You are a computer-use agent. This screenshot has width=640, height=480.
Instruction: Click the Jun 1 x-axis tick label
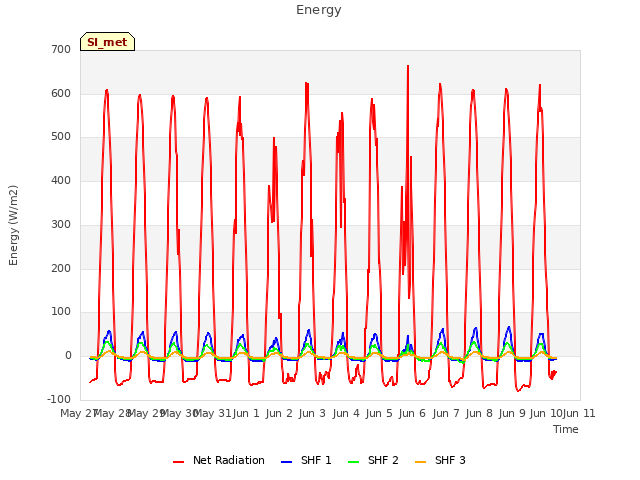246,413
